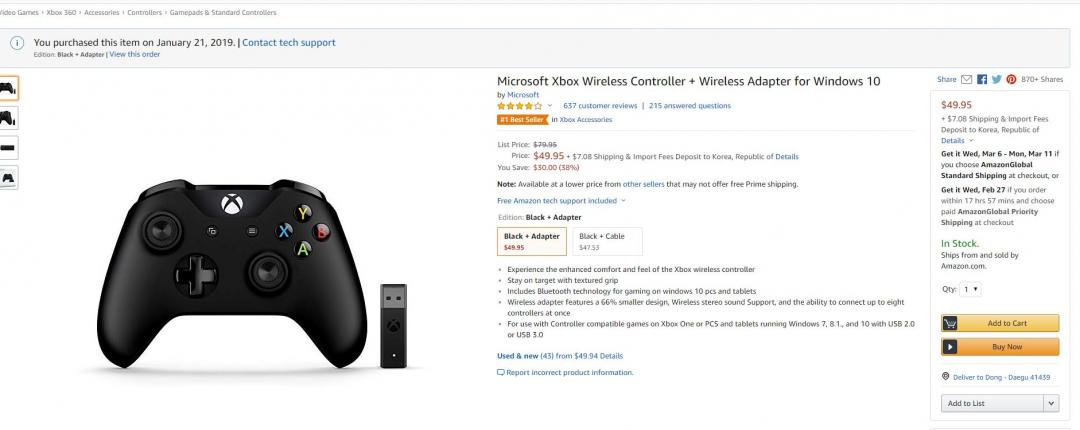The image size is (1080, 430).
Task: Click speech bubble icon beside Report incorrect info
Action: pyautogui.click(x=501, y=372)
